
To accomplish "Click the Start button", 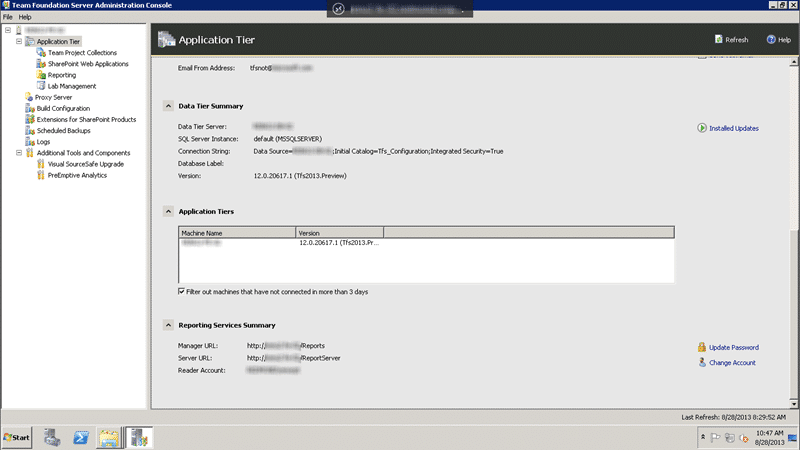I will [17, 438].
